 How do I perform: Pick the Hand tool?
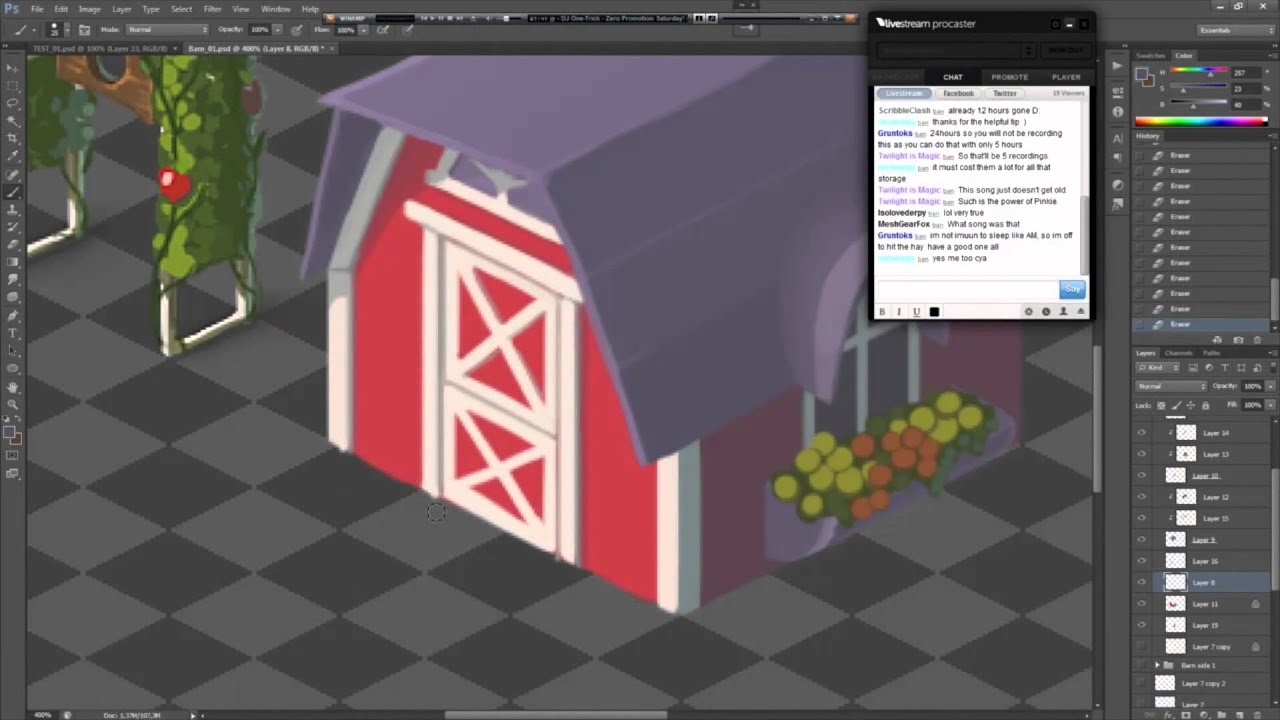13,386
